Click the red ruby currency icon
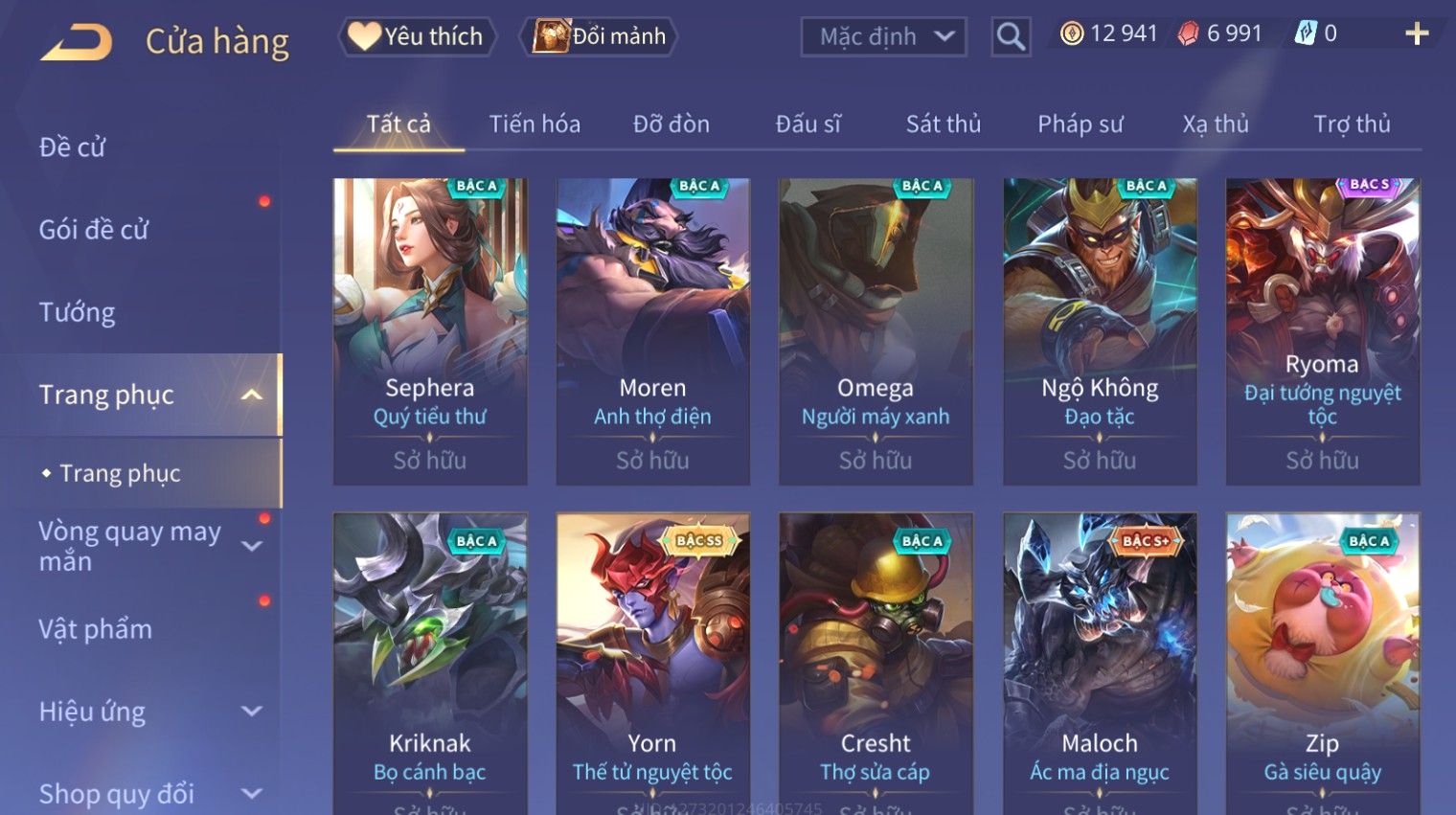The image size is (1456, 815). [x=1188, y=34]
